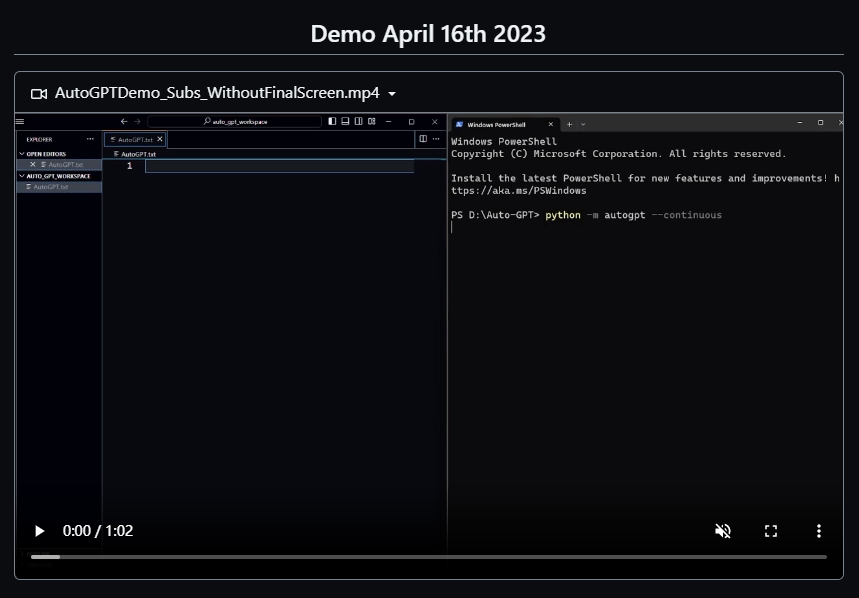This screenshot has height=598, width=859.
Task: Click the back navigation arrow in VS Code
Action: tap(123, 121)
